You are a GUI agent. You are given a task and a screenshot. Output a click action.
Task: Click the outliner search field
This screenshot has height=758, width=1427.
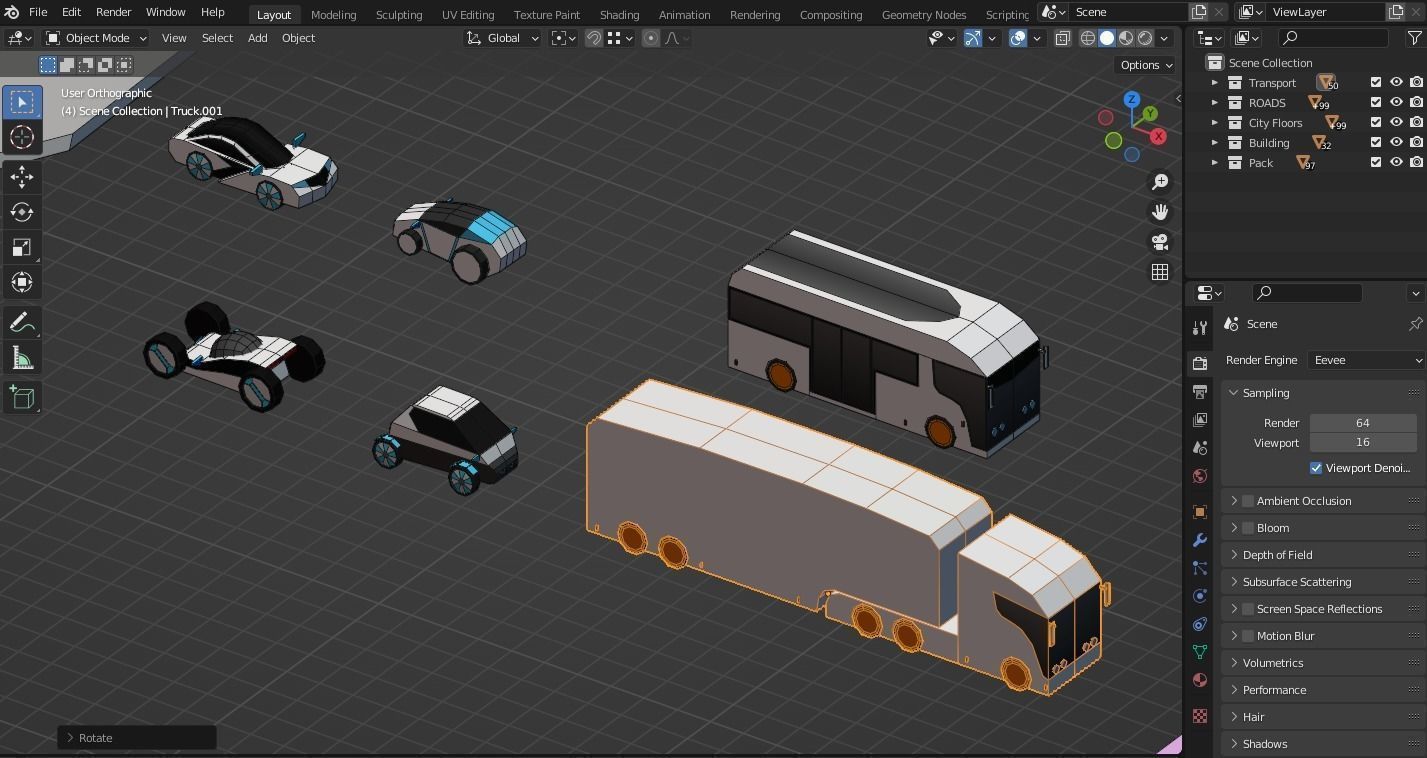click(x=1334, y=38)
